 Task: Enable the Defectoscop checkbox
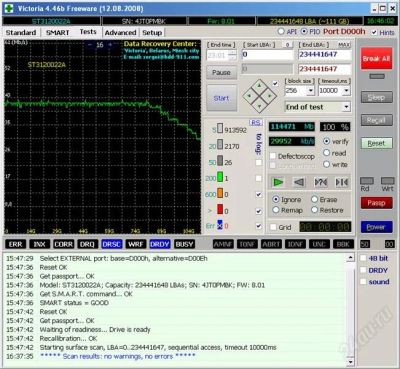point(273,156)
